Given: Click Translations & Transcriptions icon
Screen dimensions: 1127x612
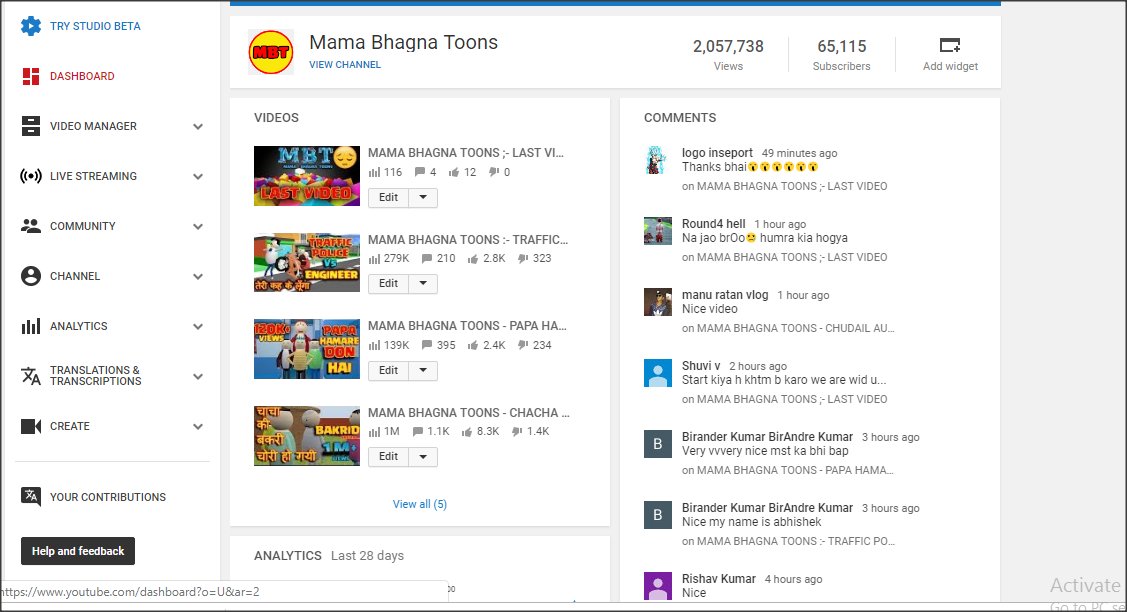Looking at the screenshot, I should [x=31, y=376].
